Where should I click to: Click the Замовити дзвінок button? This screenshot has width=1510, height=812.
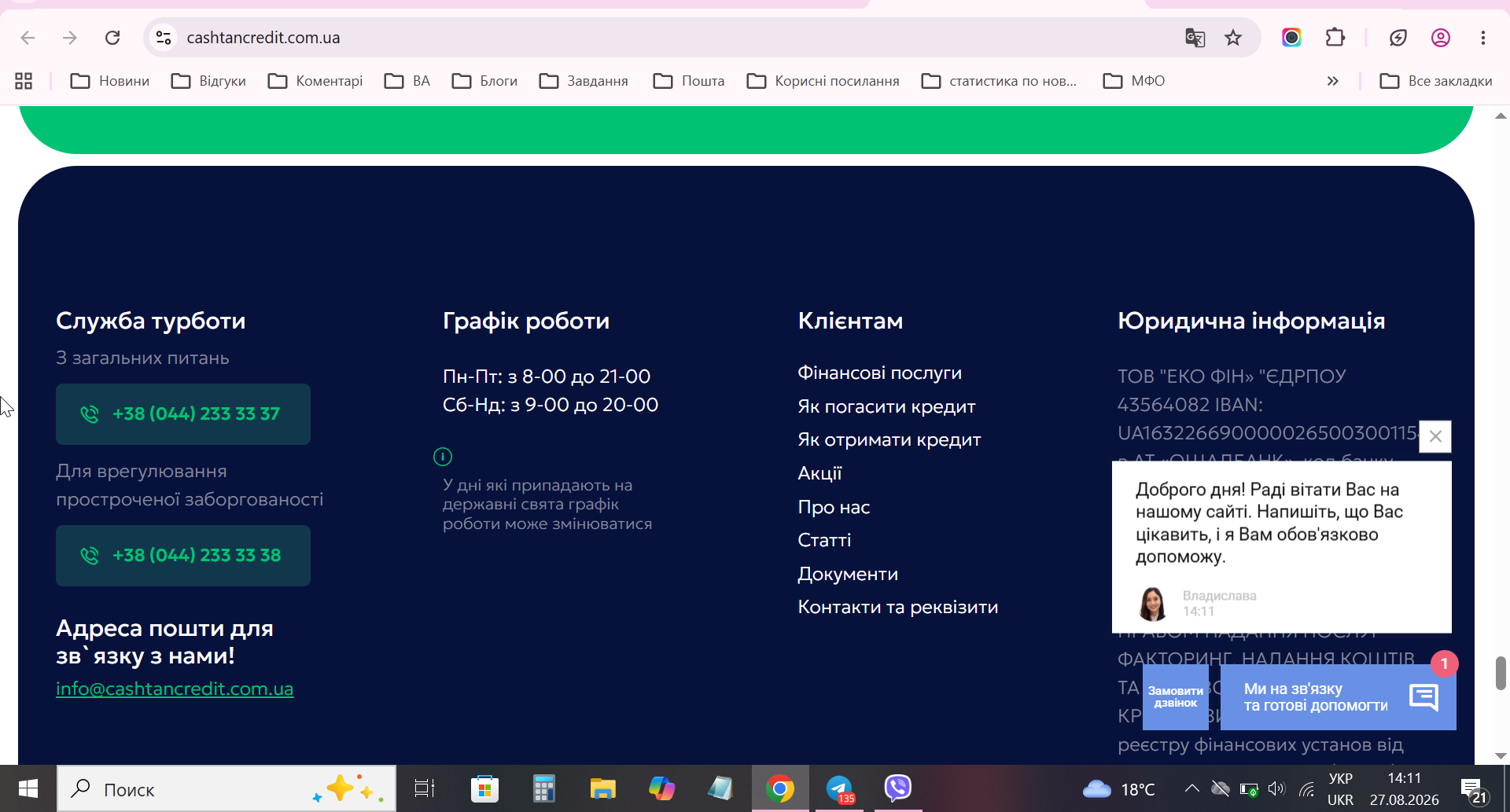tap(1175, 697)
